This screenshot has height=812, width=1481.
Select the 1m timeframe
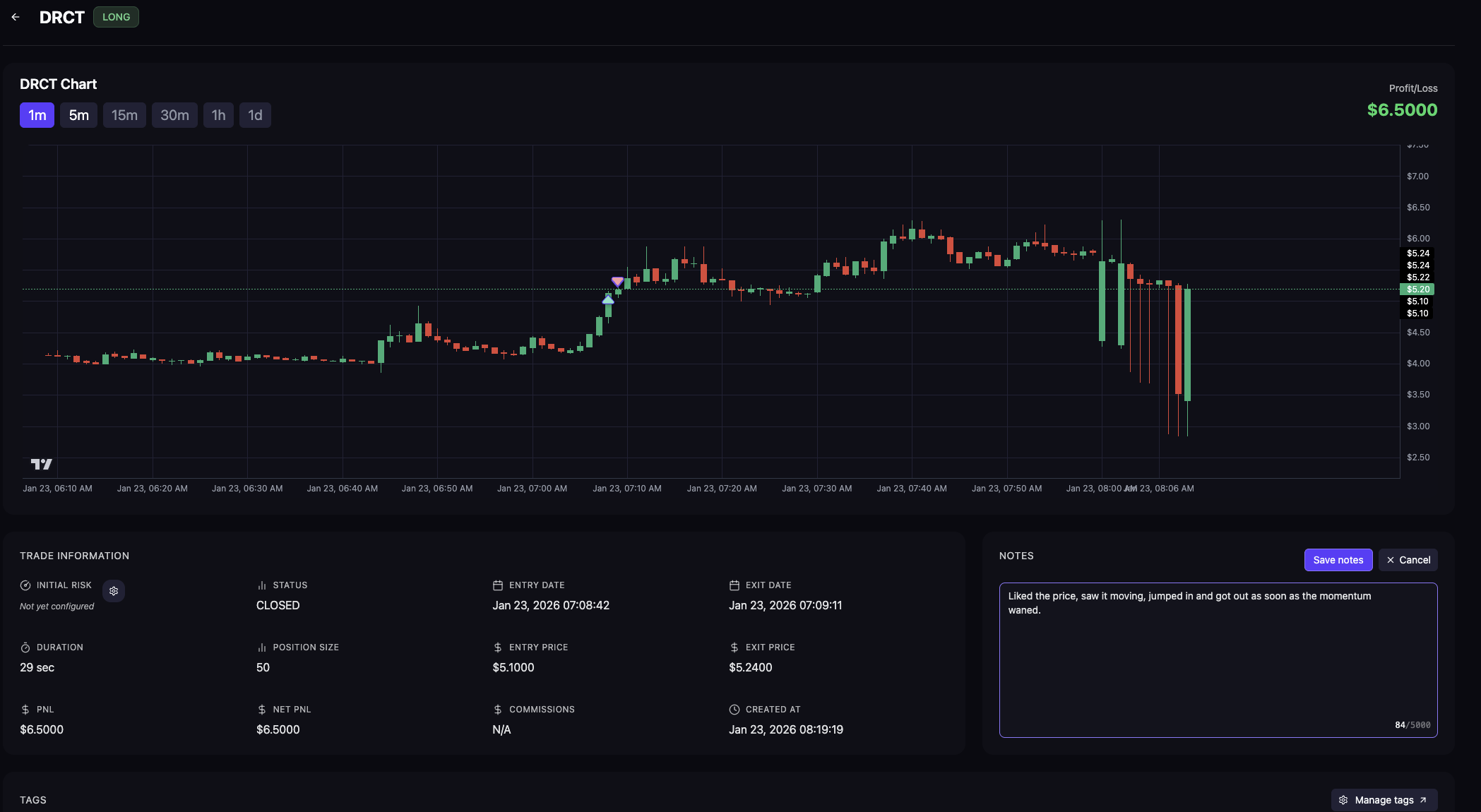click(37, 115)
